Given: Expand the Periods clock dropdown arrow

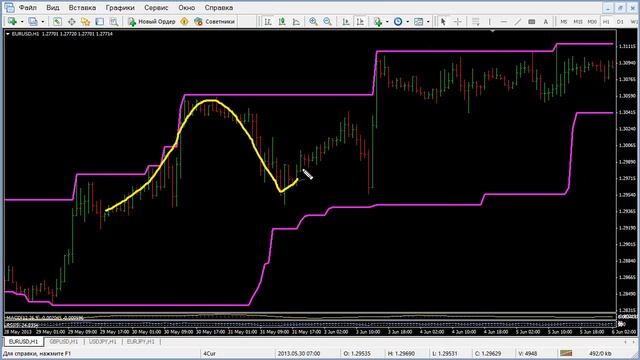Looking at the screenshot, I should [x=407, y=22].
